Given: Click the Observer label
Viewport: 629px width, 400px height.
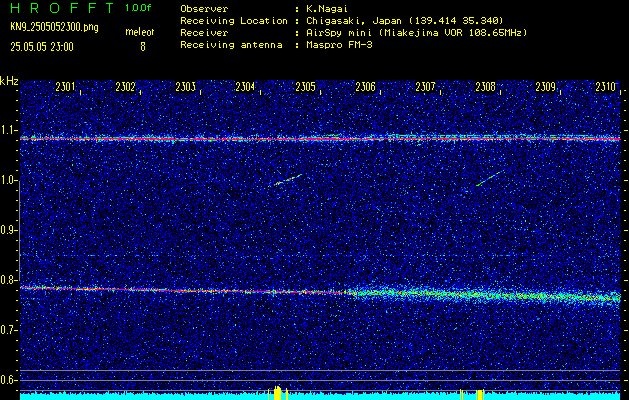Looking at the screenshot, I should click(204, 9).
